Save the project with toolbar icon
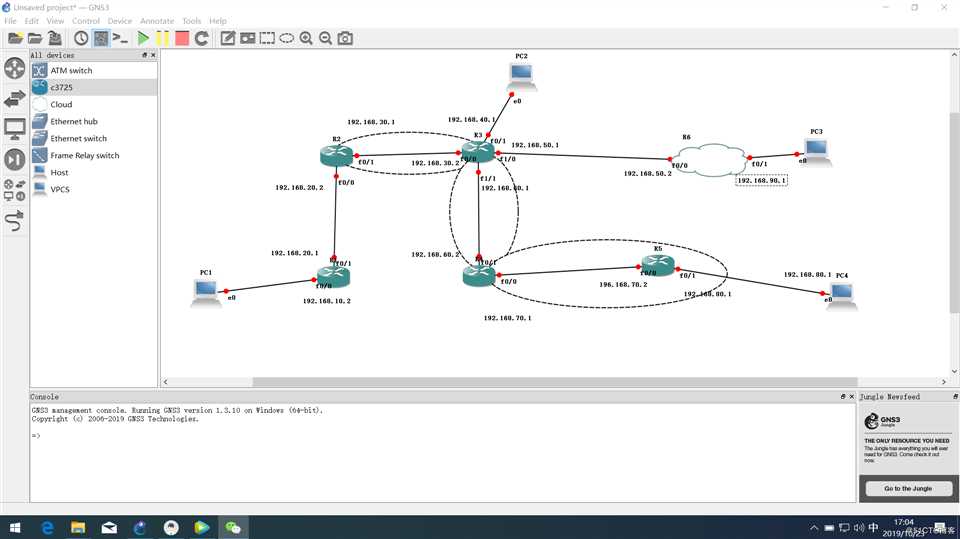 click(54, 38)
